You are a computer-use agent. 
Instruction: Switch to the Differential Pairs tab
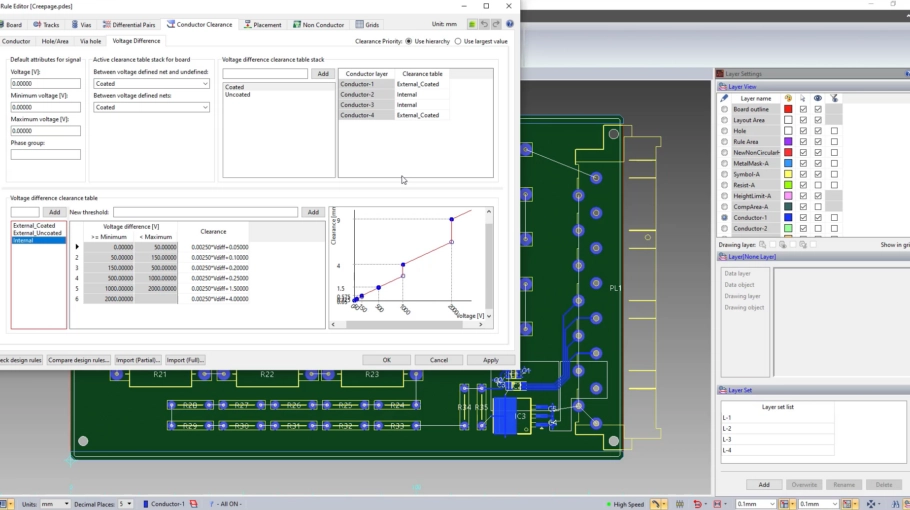[129, 24]
